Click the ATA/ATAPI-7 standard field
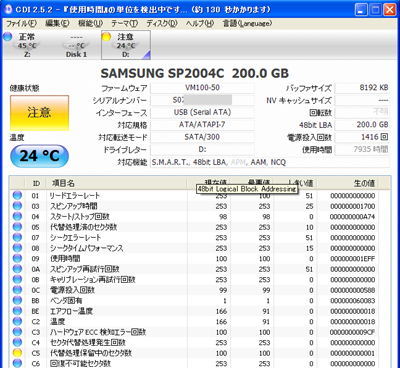The height and width of the screenshot is (368, 400). pyautogui.click(x=202, y=125)
